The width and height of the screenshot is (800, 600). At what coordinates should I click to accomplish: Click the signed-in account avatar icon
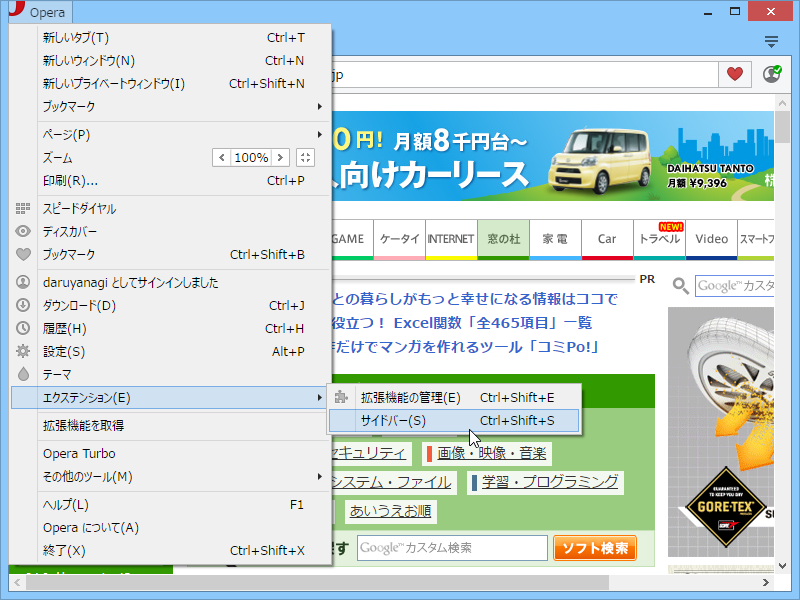click(x=22, y=282)
